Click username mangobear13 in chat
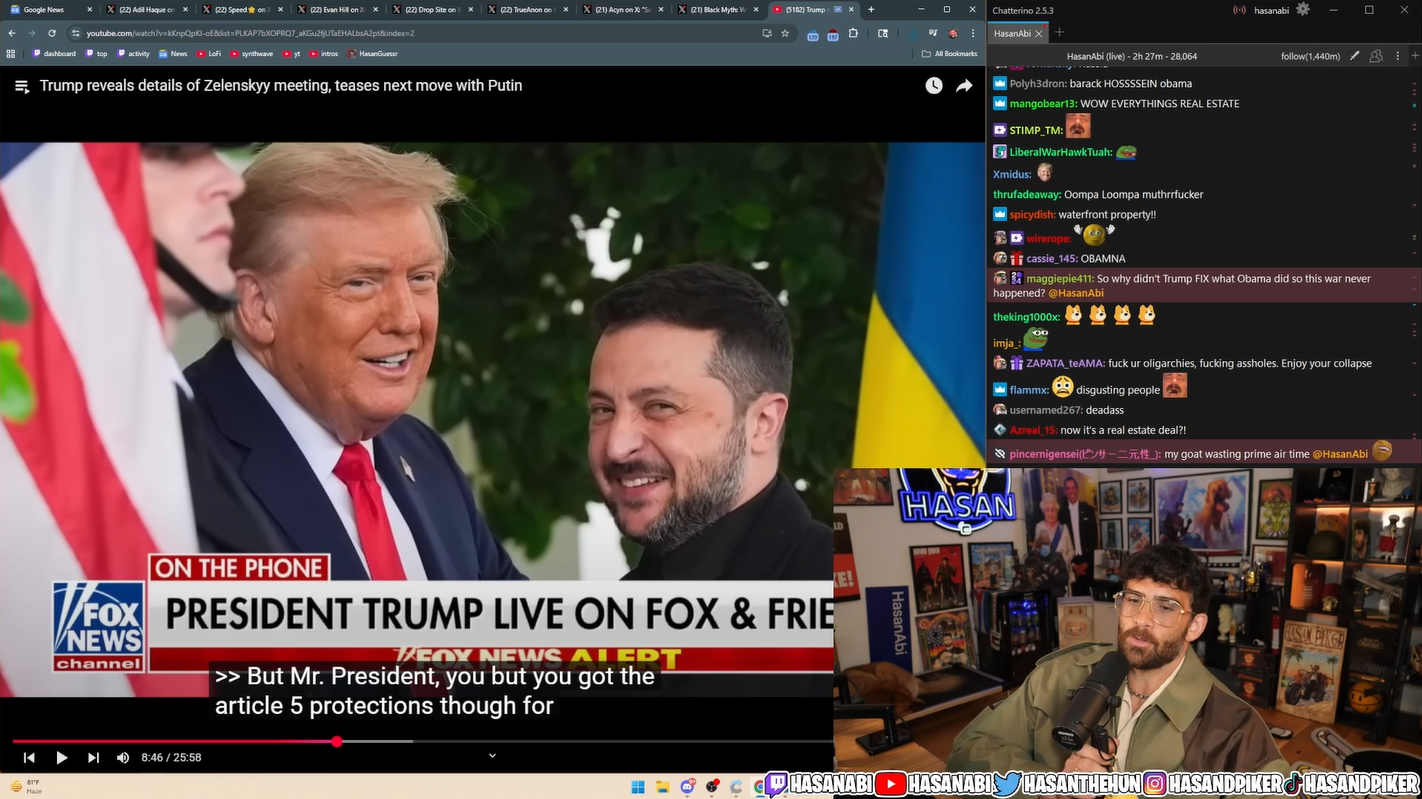This screenshot has height=799, width=1422. click(1043, 104)
